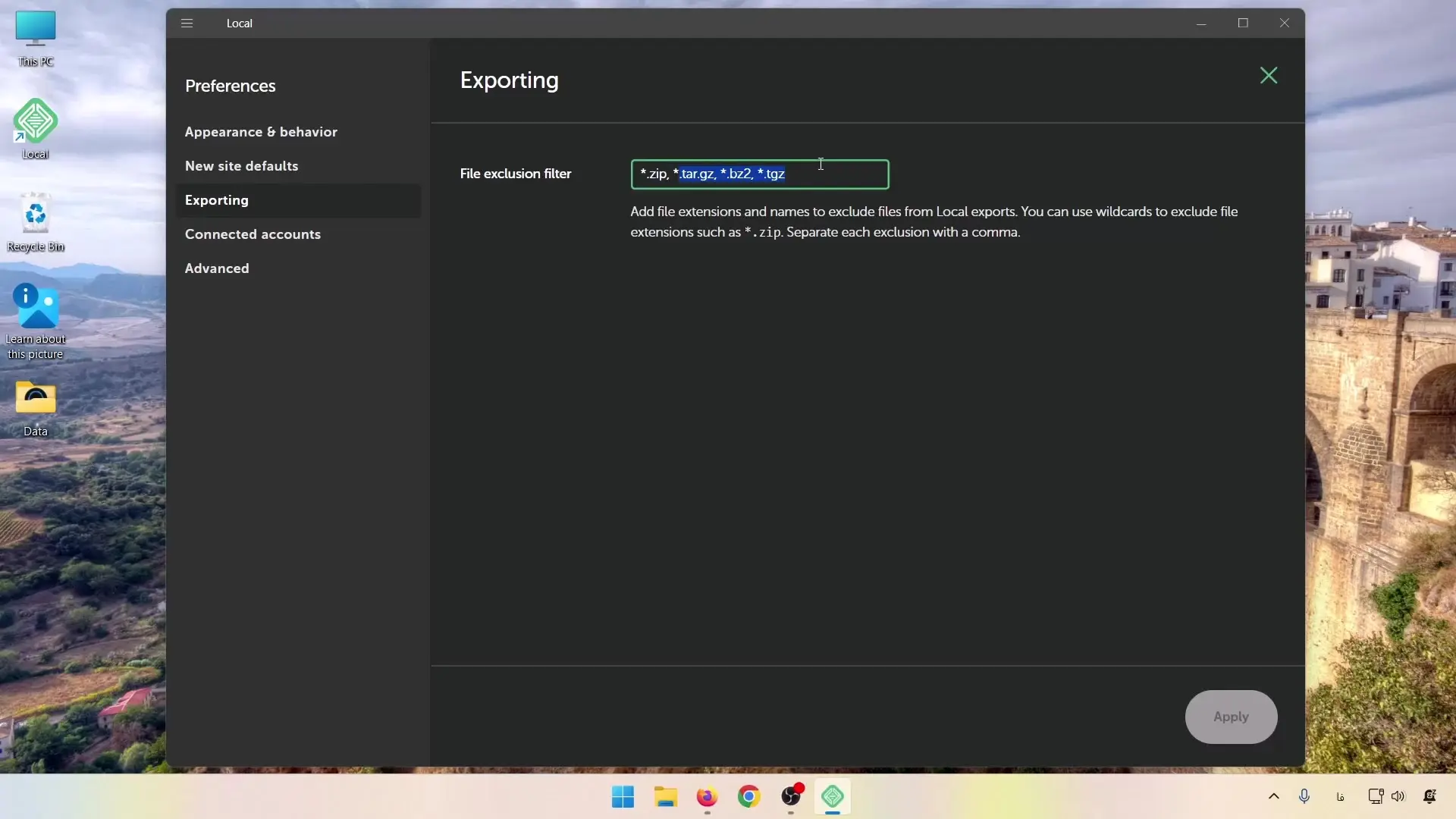
Task: Launch Firefox from the taskbar
Action: coord(707,796)
